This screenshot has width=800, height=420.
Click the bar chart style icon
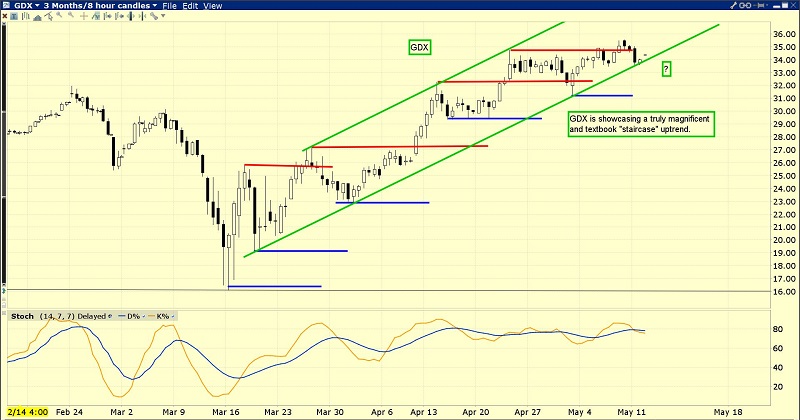[x=26, y=16]
